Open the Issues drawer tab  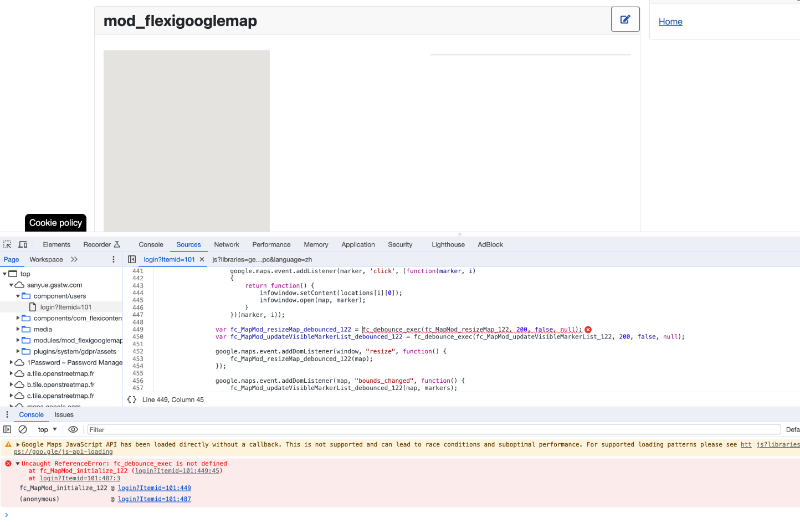click(64, 414)
